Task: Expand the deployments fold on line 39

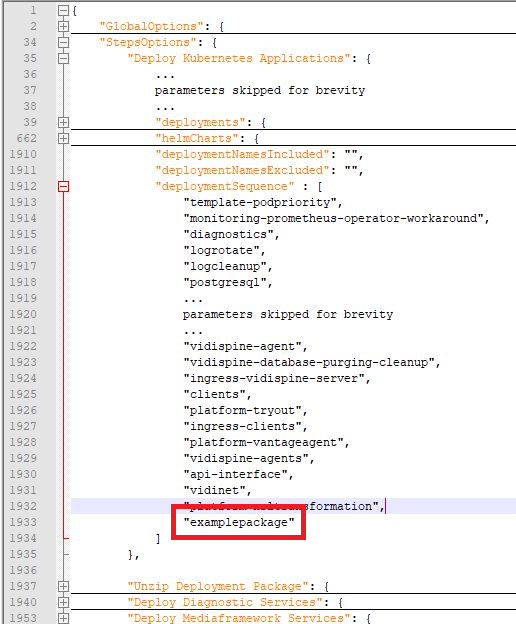Action: 63,122
